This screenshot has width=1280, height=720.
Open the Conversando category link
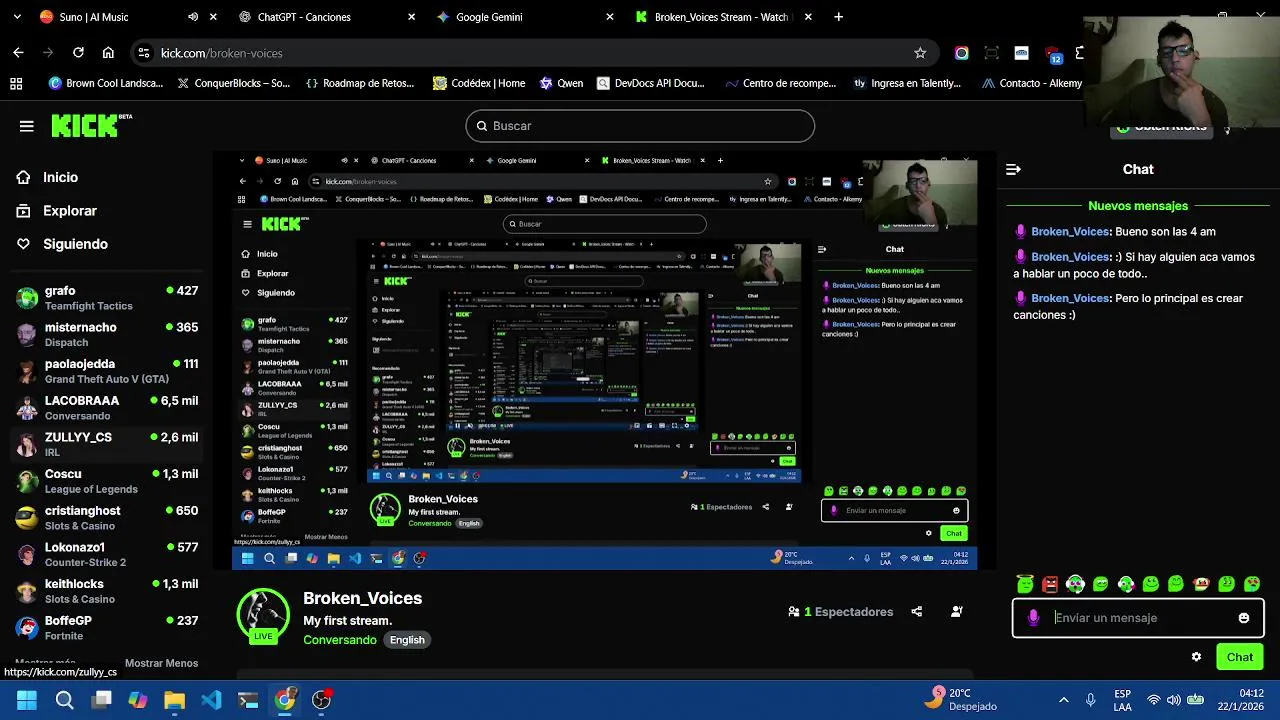point(340,640)
